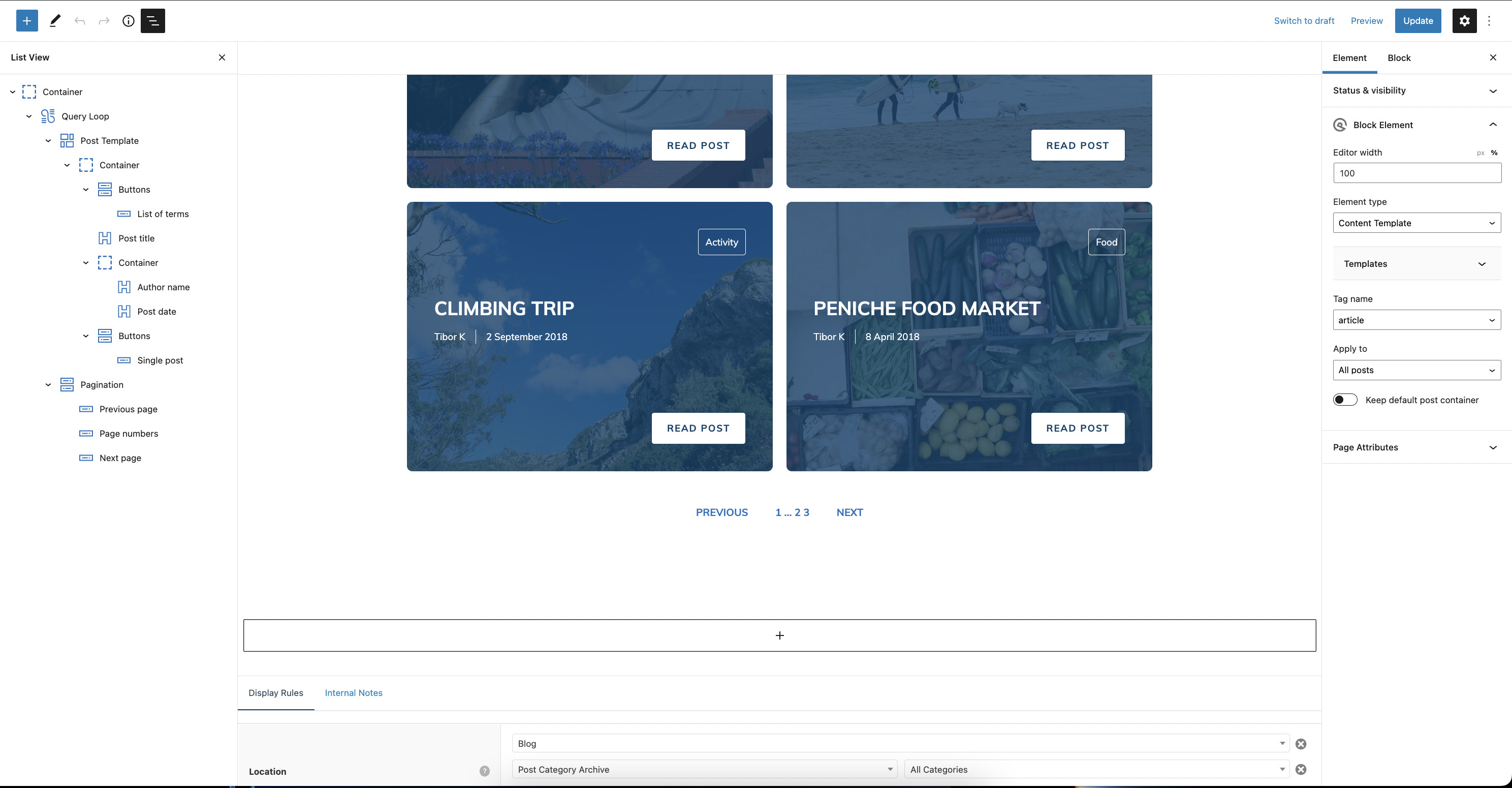Open the Display Rules tab

click(276, 693)
